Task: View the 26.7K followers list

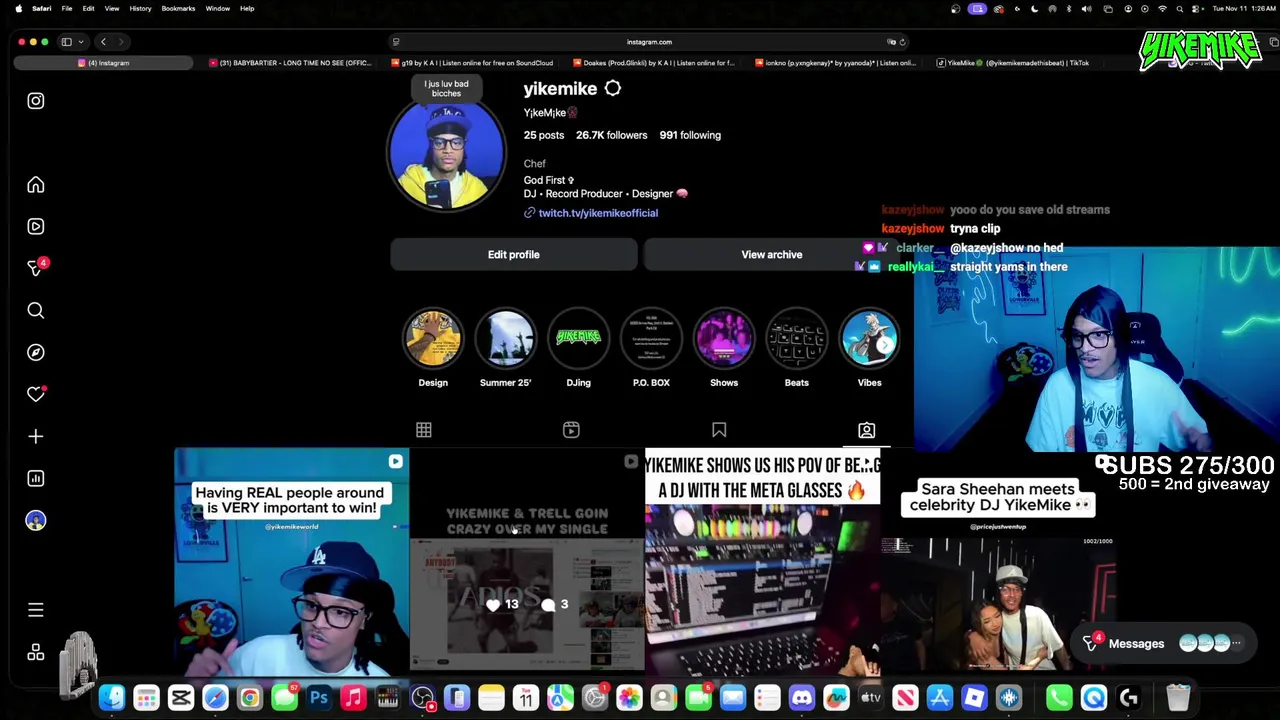Action: point(611,135)
